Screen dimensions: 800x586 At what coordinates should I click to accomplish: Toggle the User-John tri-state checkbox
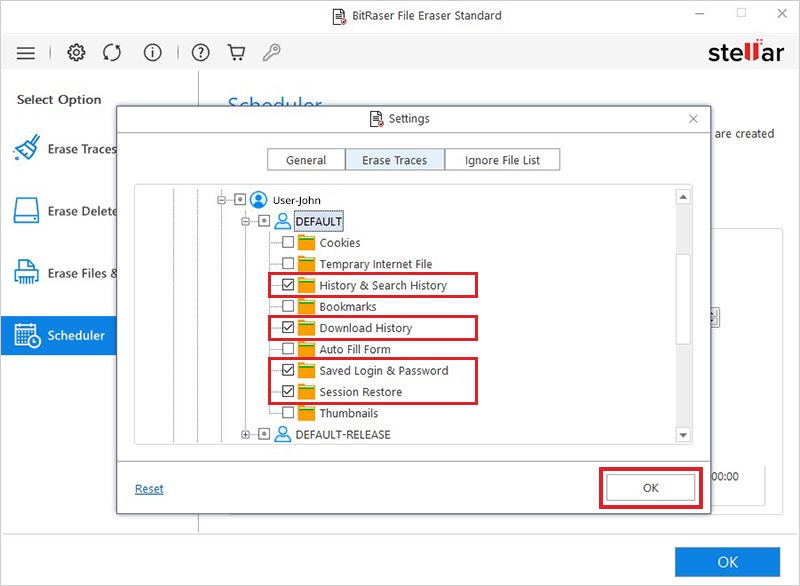point(240,199)
